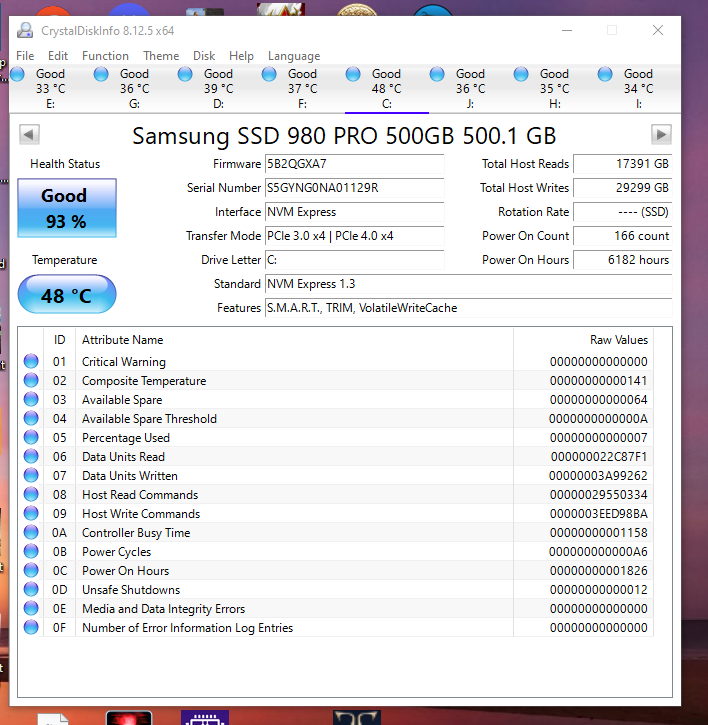Click Total Host Reads value 17391 GB
Viewport: 708px width, 725px height.
point(622,164)
